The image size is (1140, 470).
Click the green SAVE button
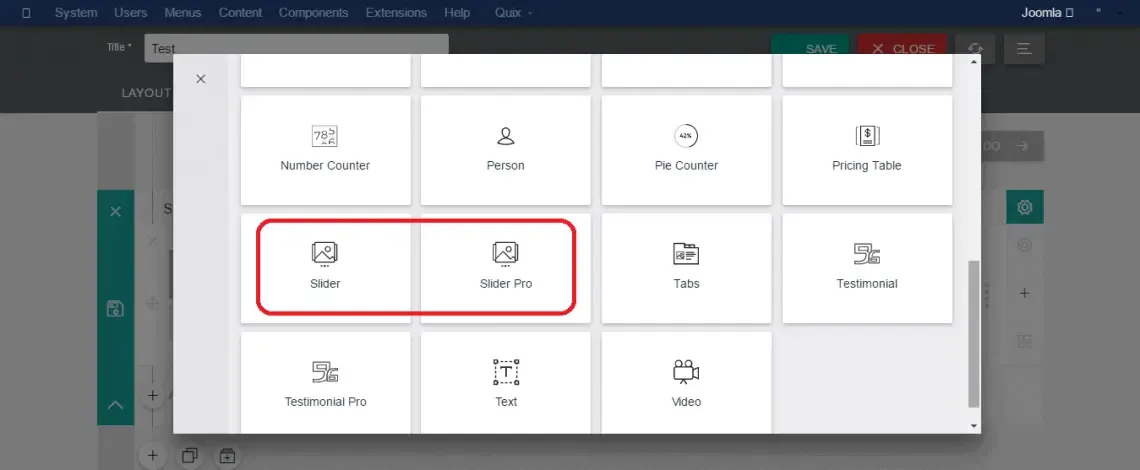click(810, 48)
